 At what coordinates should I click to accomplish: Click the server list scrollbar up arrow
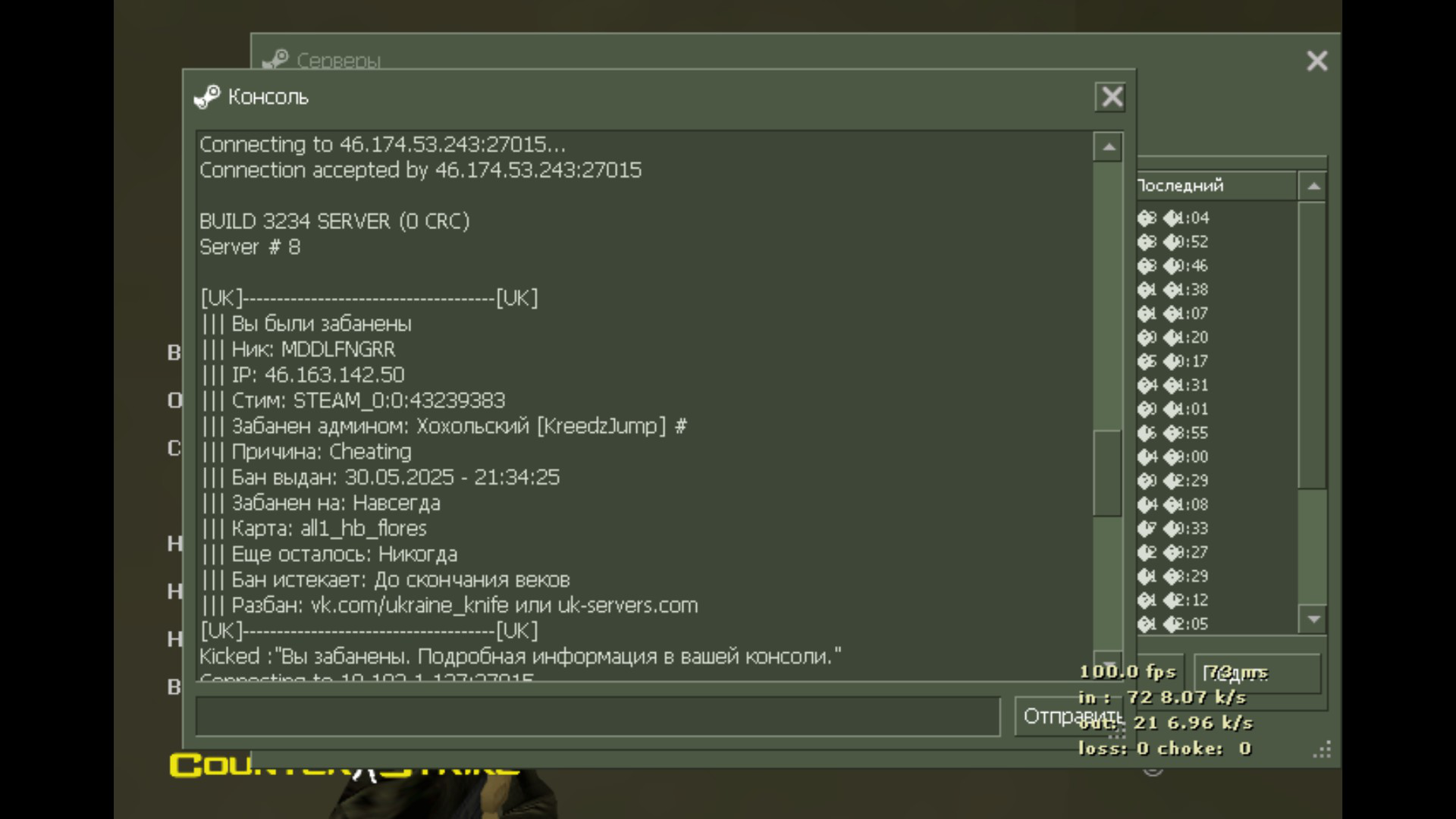click(x=1313, y=186)
